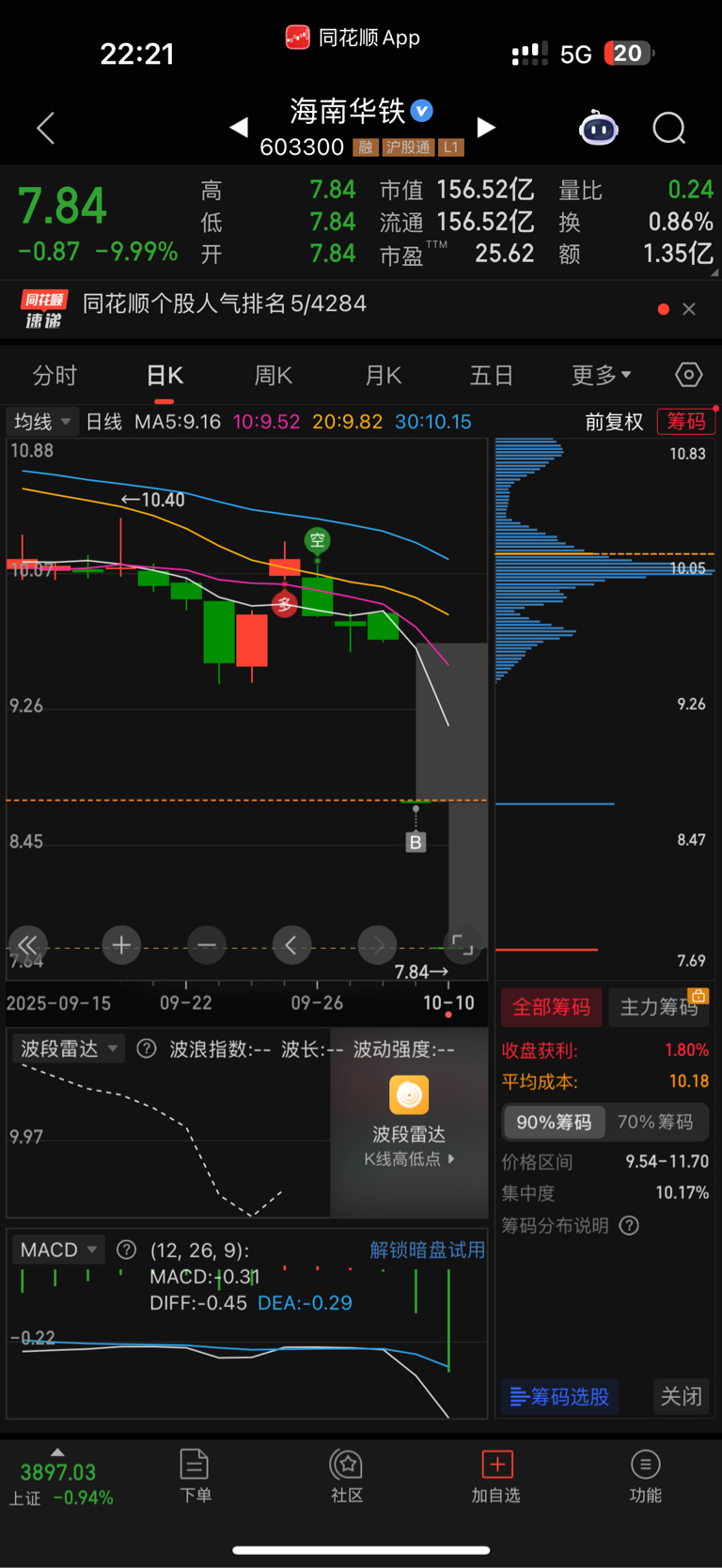This screenshot has height=1568, width=722.
Task: Choose 70%筹码 option
Action: pyautogui.click(x=655, y=1123)
